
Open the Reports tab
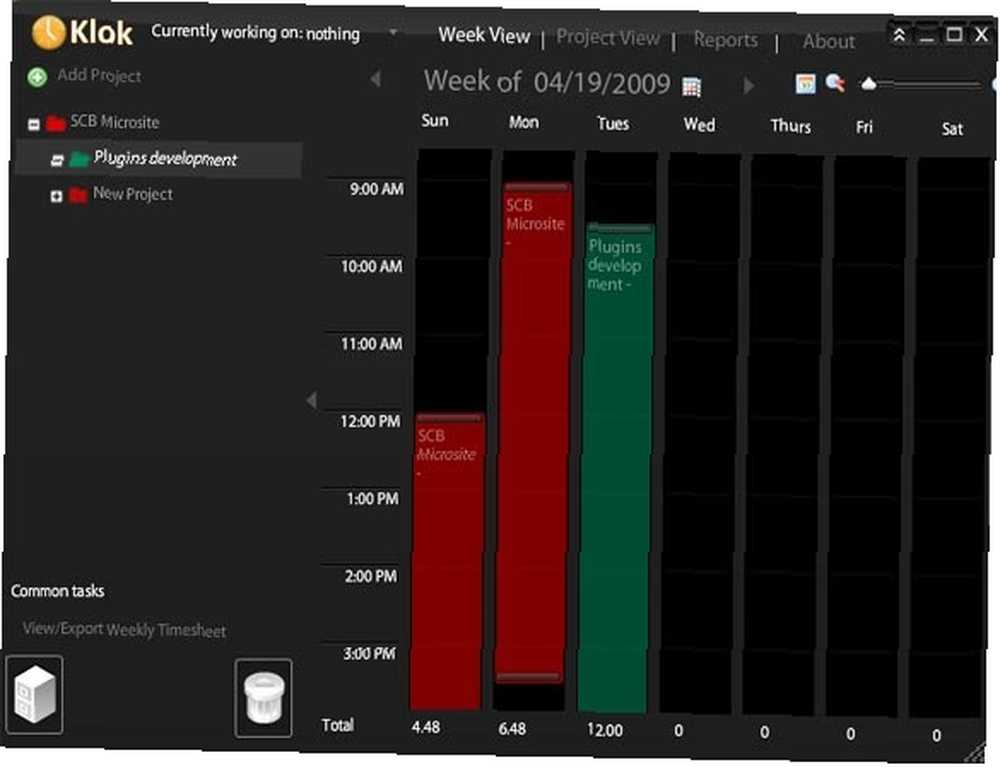726,40
